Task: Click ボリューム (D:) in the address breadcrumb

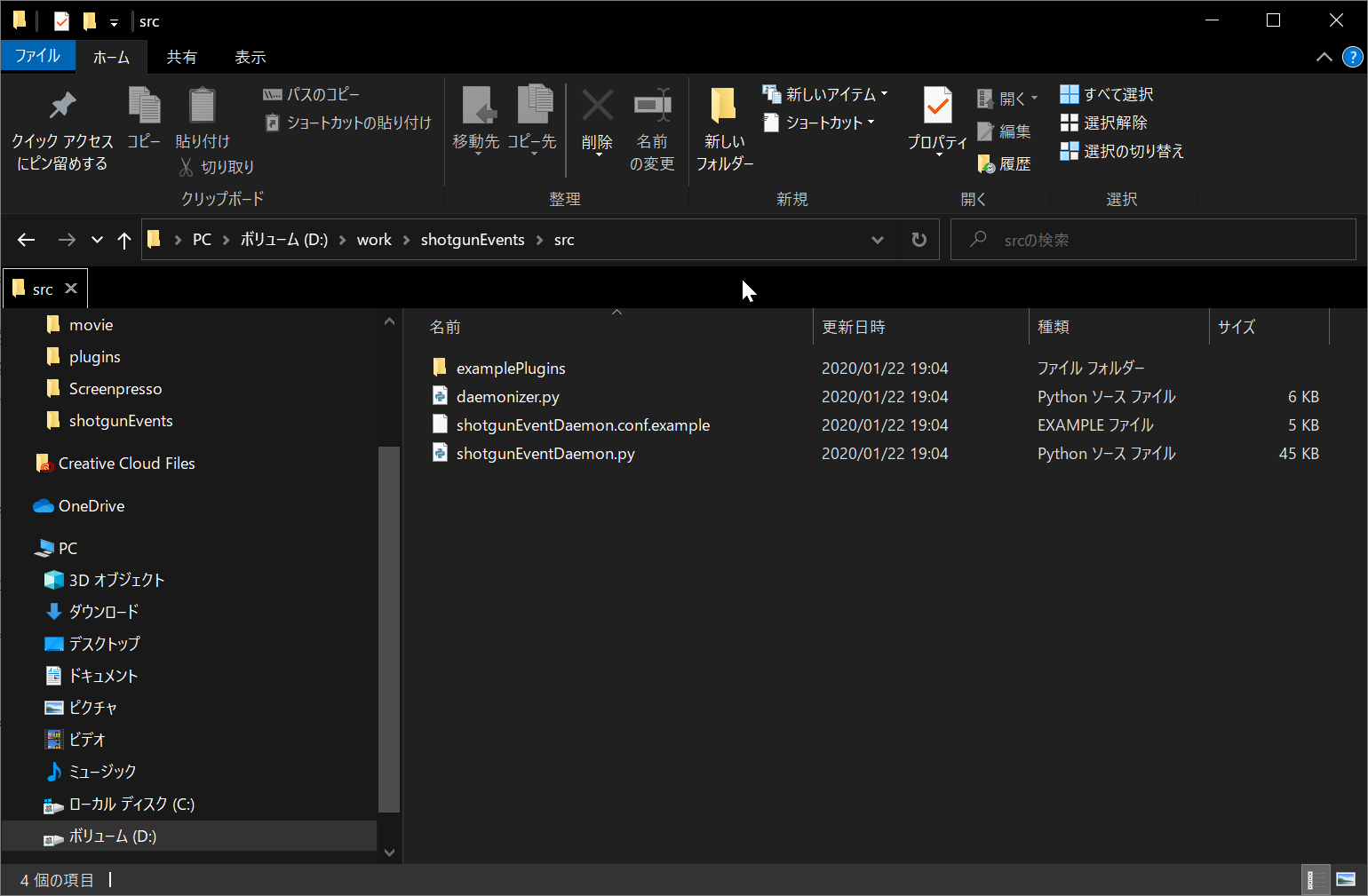Action: [284, 240]
